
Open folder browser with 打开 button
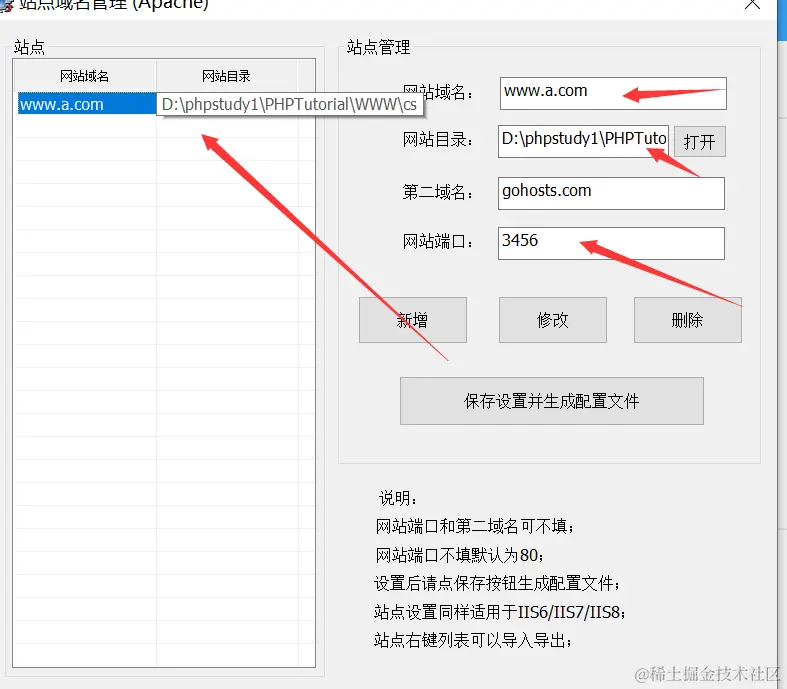(700, 142)
